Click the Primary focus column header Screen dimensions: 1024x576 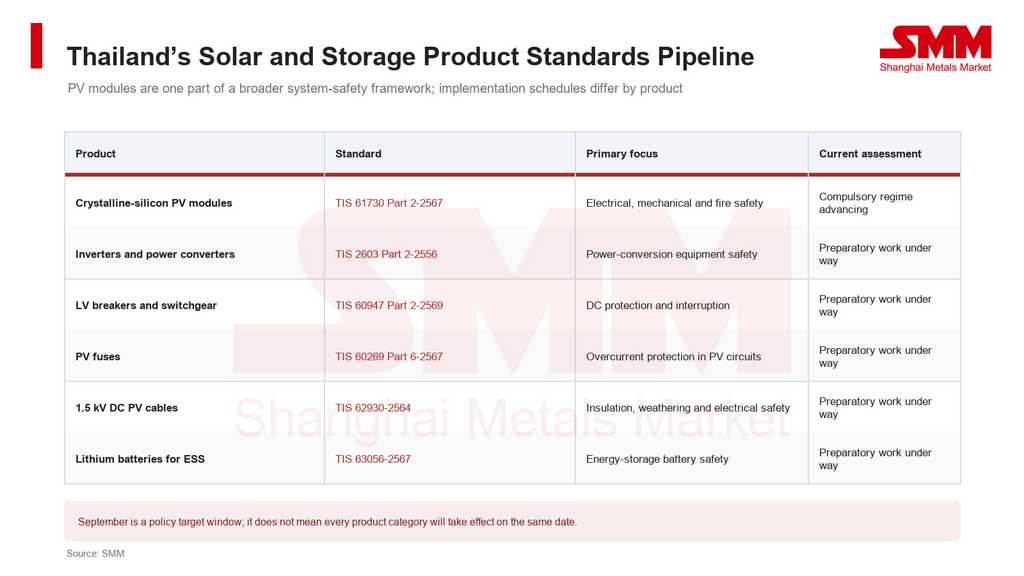[x=622, y=153]
